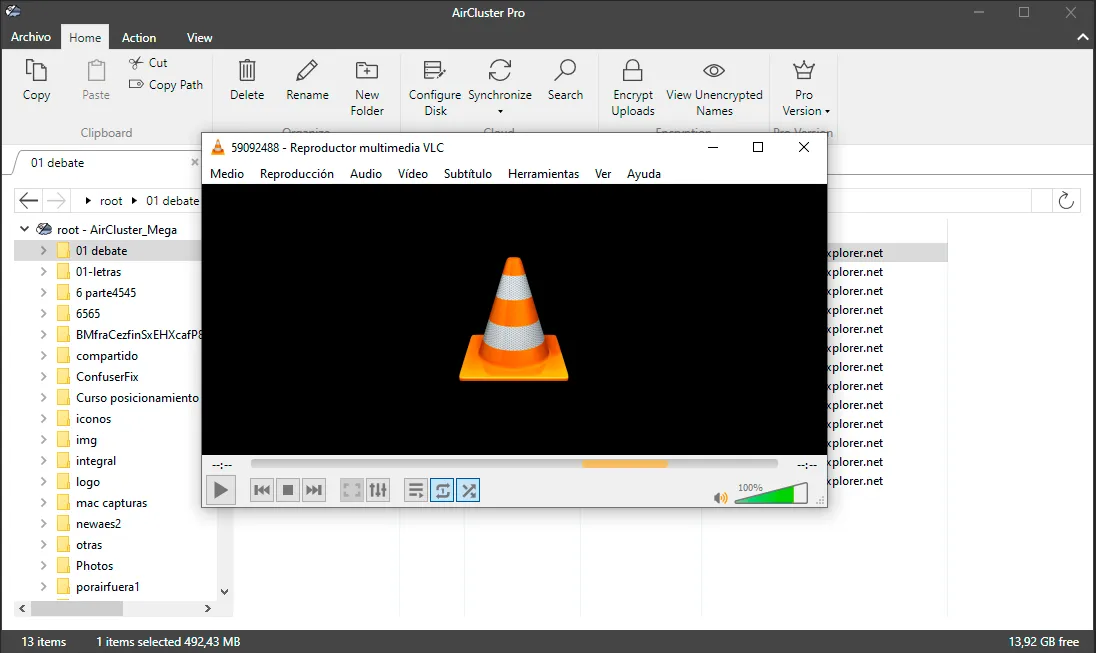Open VLC Vídeo menu
Image resolution: width=1096 pixels, height=653 pixels.
412,174
